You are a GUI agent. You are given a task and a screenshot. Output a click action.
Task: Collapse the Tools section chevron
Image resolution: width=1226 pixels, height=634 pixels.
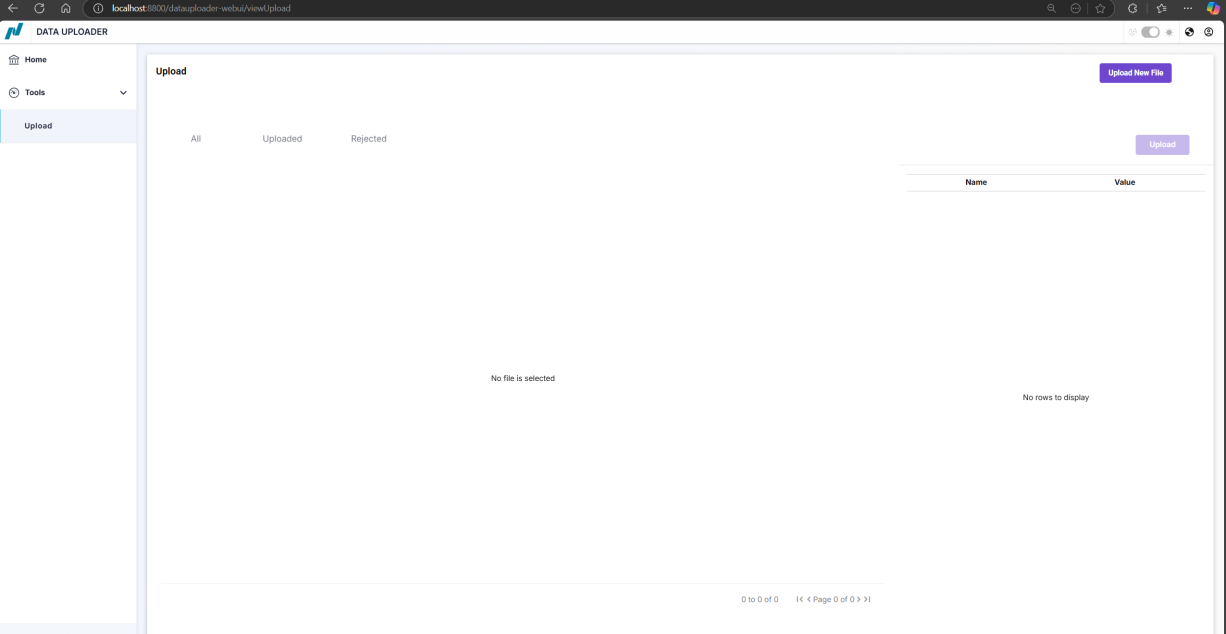point(123,93)
